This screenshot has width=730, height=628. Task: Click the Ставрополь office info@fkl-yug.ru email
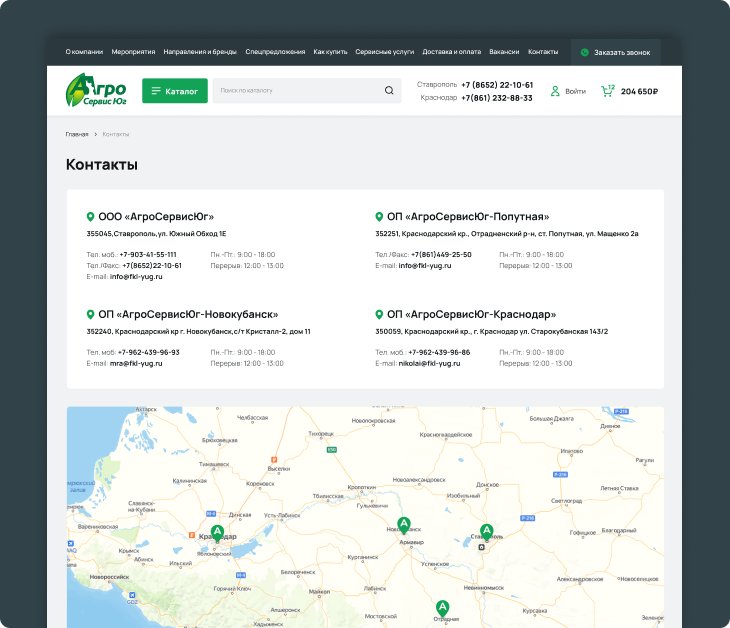136,277
